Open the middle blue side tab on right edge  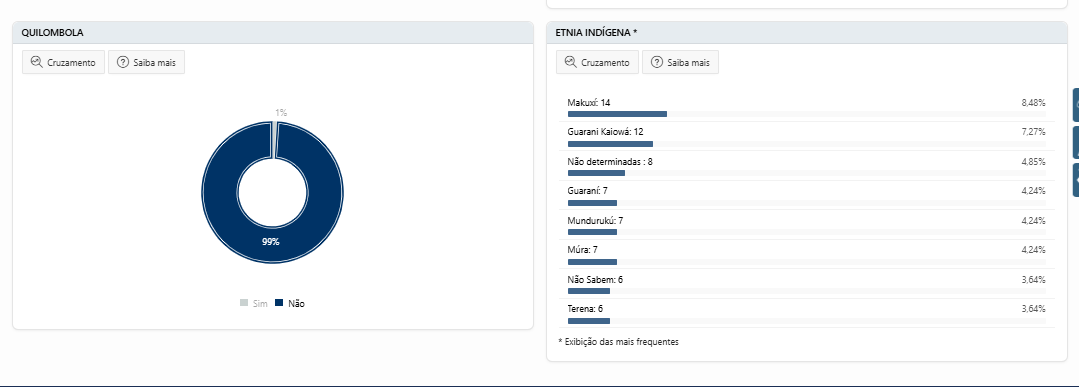click(x=1076, y=143)
